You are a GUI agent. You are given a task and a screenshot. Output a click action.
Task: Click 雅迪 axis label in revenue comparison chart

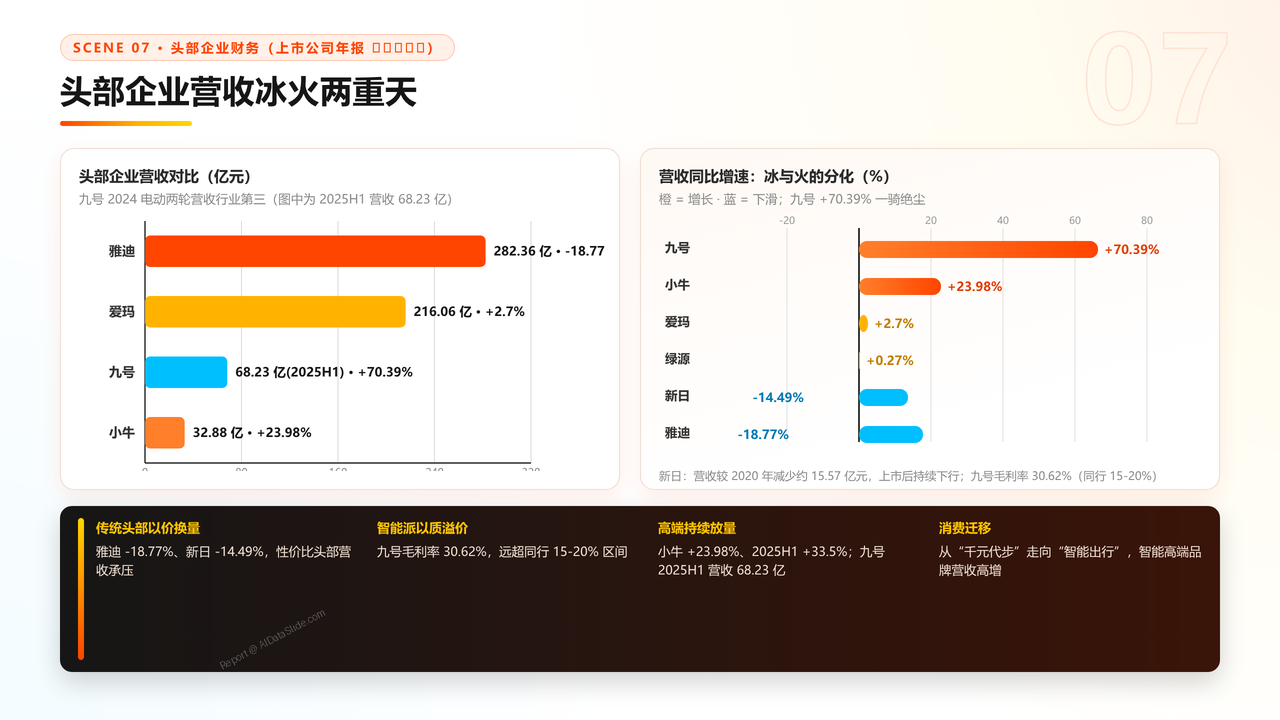(122, 251)
